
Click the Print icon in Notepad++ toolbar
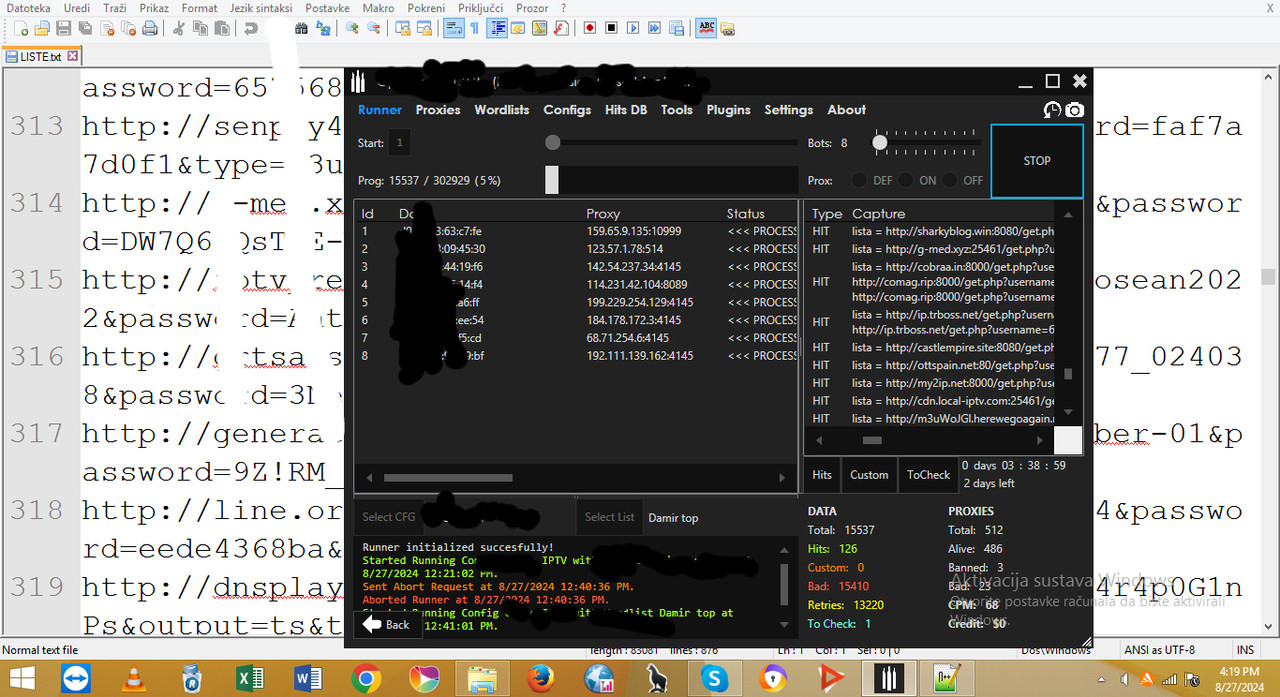click(149, 28)
